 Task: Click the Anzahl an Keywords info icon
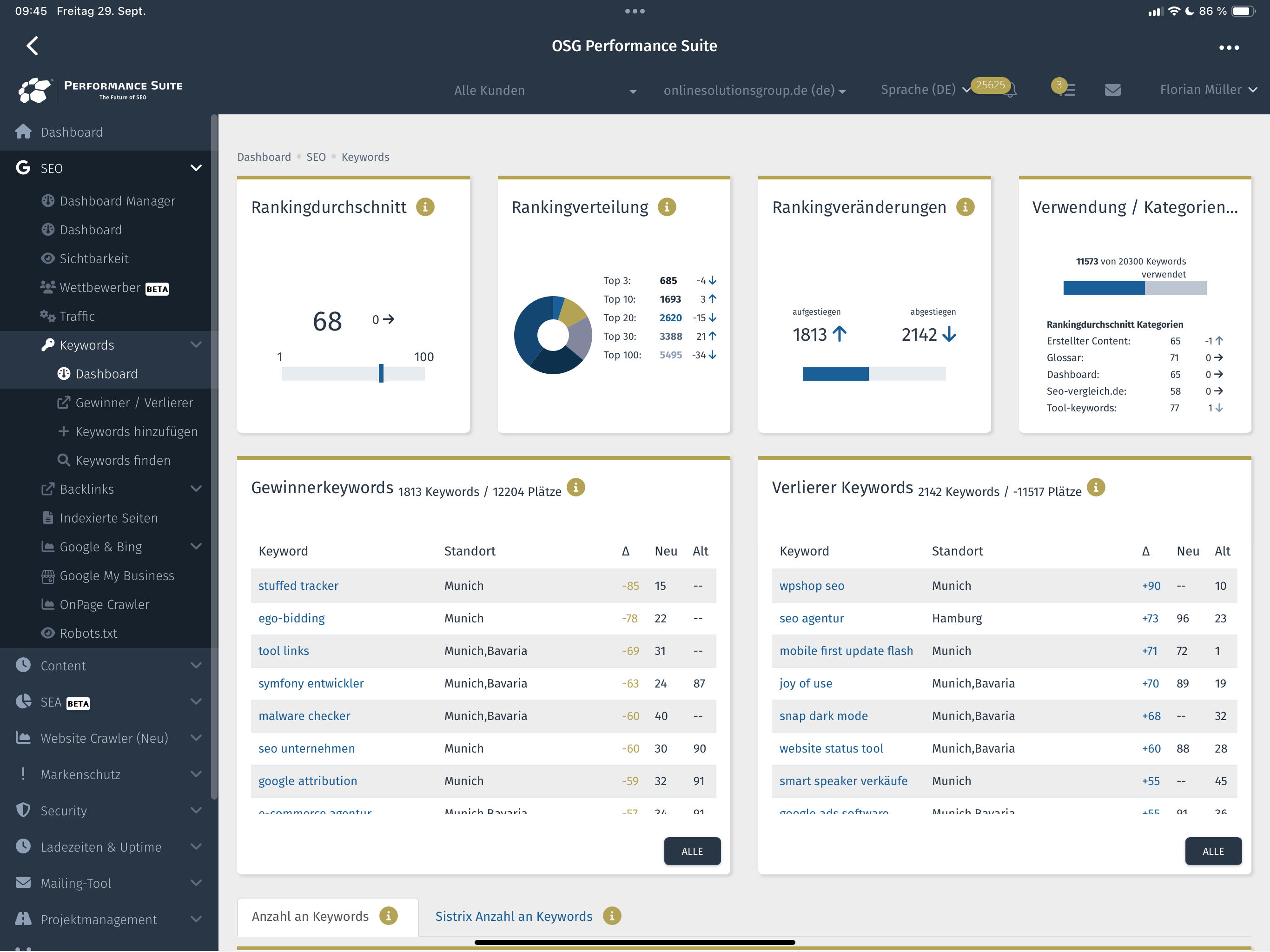pyautogui.click(x=389, y=915)
